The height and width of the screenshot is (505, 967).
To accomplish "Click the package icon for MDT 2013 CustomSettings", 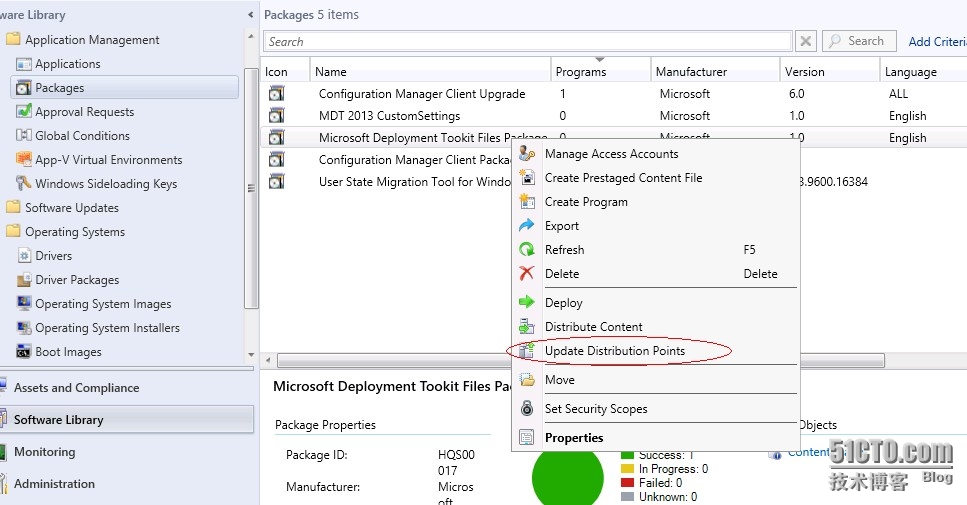I will click(x=276, y=115).
